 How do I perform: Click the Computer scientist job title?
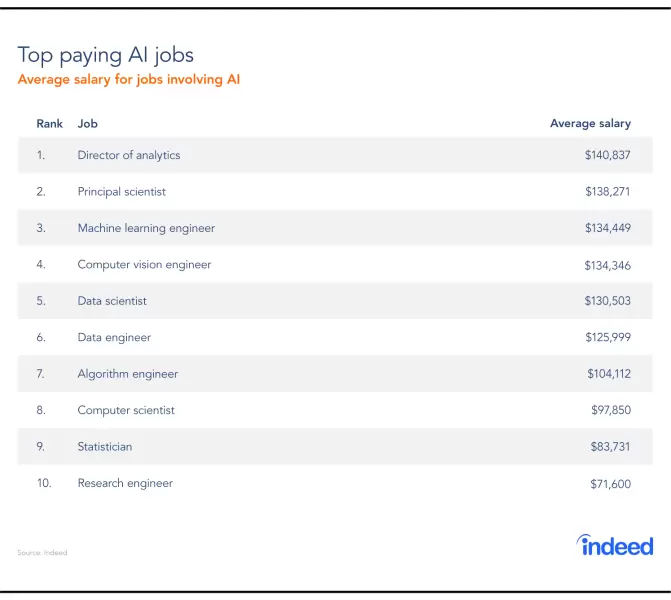[126, 410]
